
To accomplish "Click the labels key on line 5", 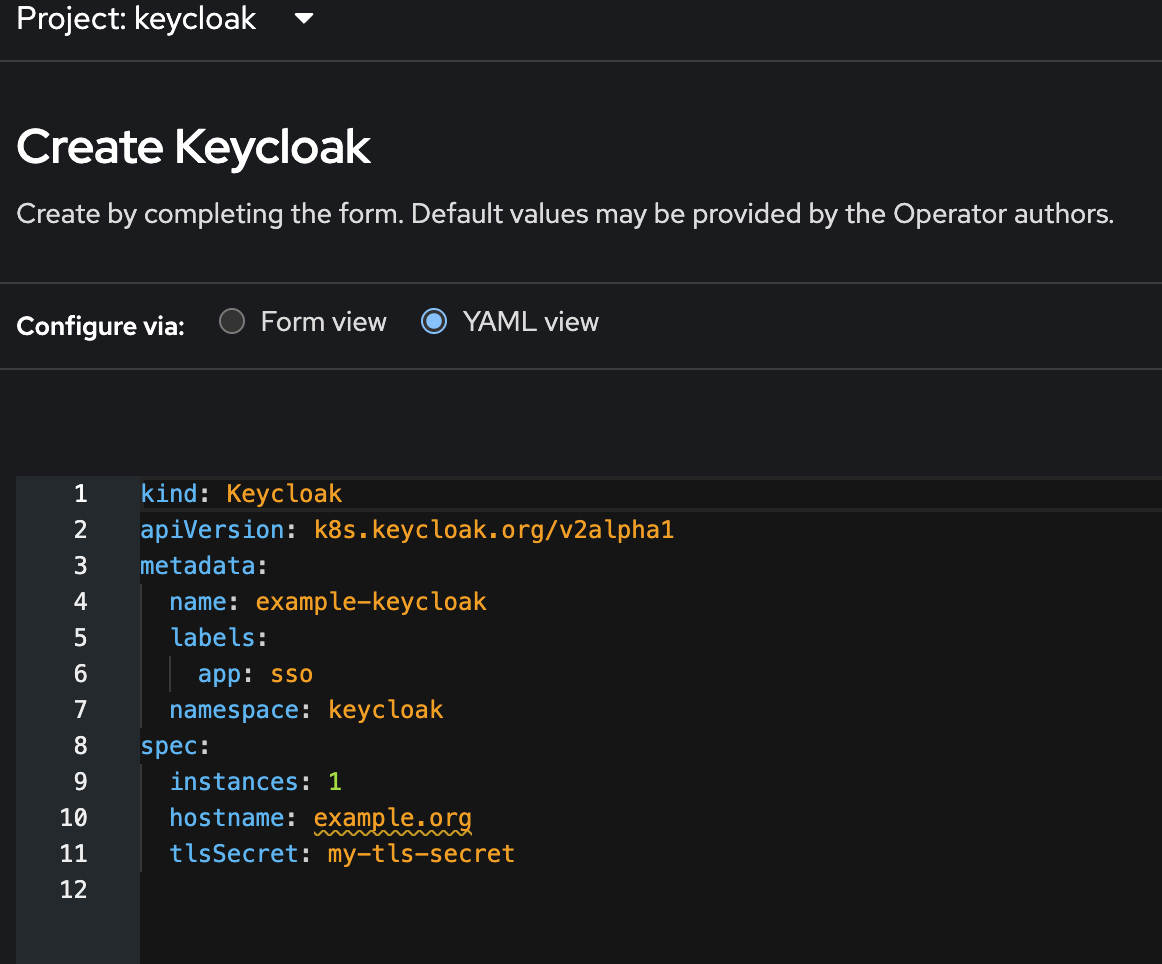I will pyautogui.click(x=213, y=637).
